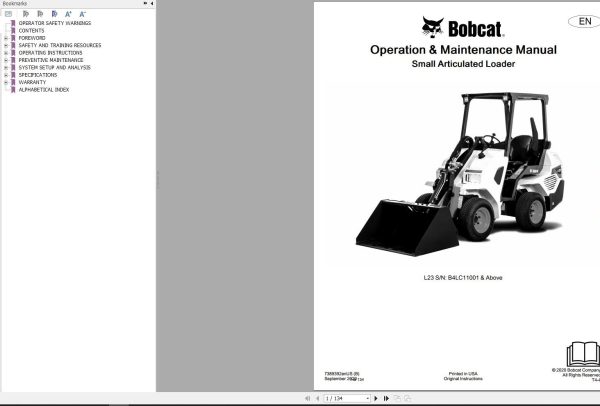Select SAFETY AND TRAINING RESOURCES entry

[60, 45]
